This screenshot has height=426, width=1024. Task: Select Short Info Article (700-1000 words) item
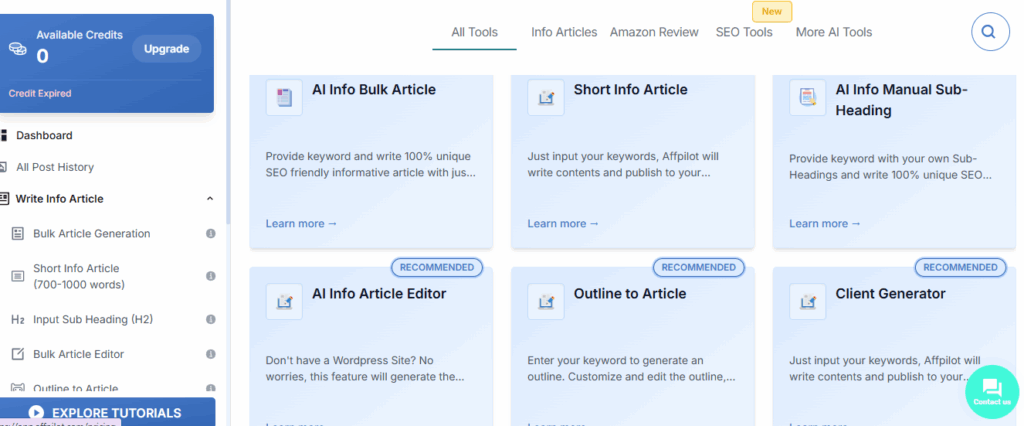(x=78, y=276)
